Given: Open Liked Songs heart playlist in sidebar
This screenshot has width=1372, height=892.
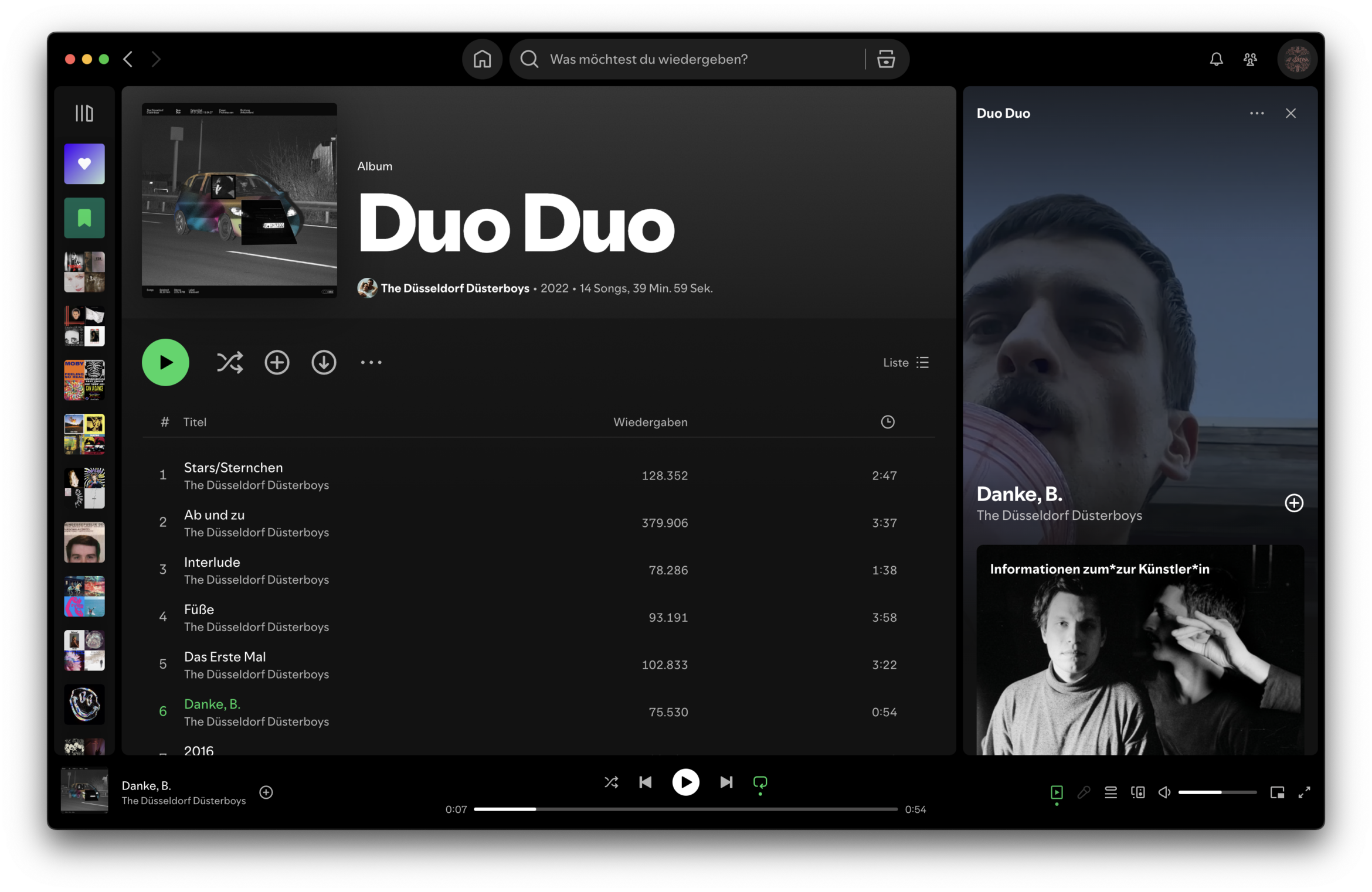Looking at the screenshot, I should click(84, 164).
